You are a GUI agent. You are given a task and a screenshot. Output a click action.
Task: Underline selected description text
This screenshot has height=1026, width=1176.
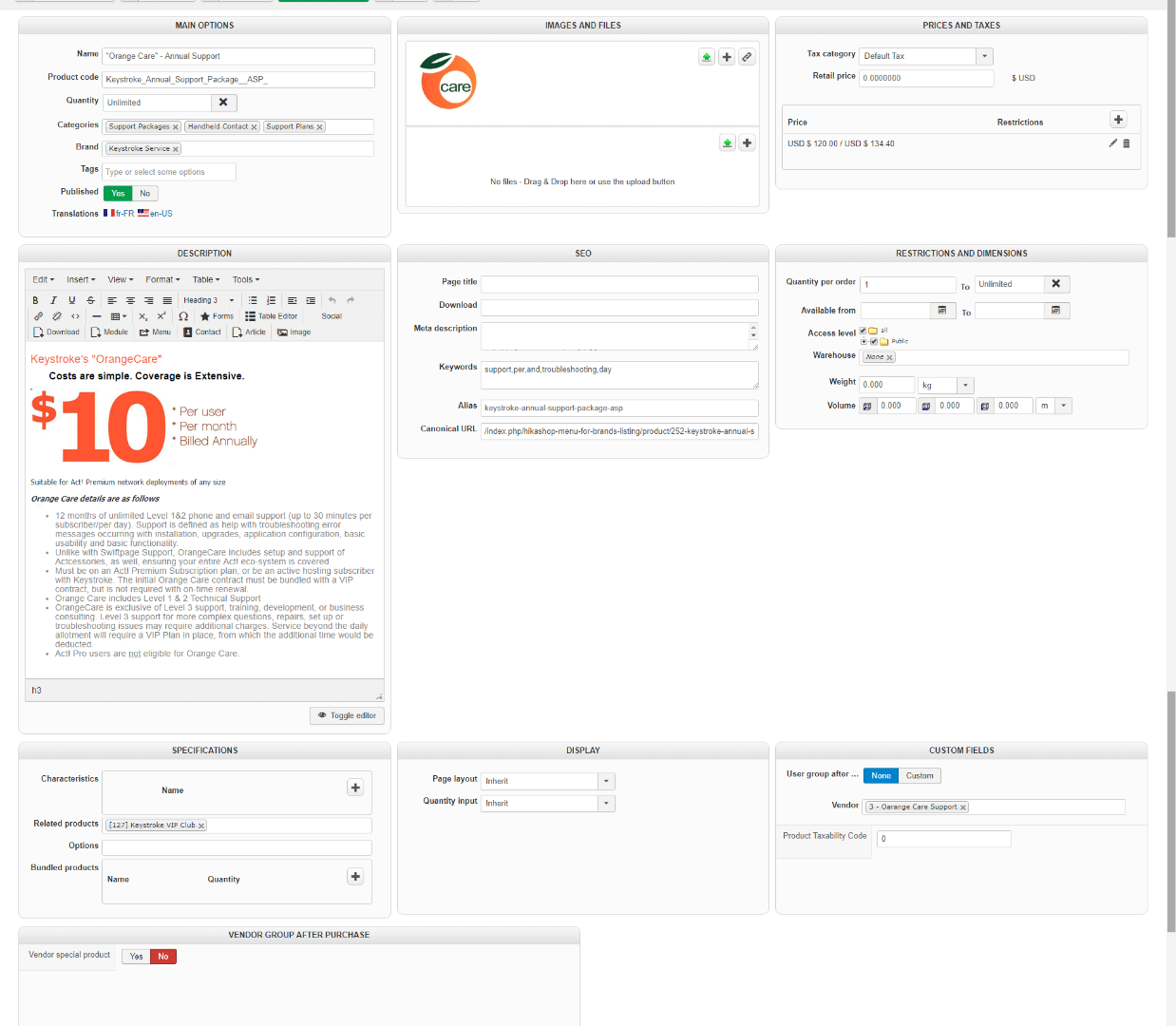[x=72, y=300]
